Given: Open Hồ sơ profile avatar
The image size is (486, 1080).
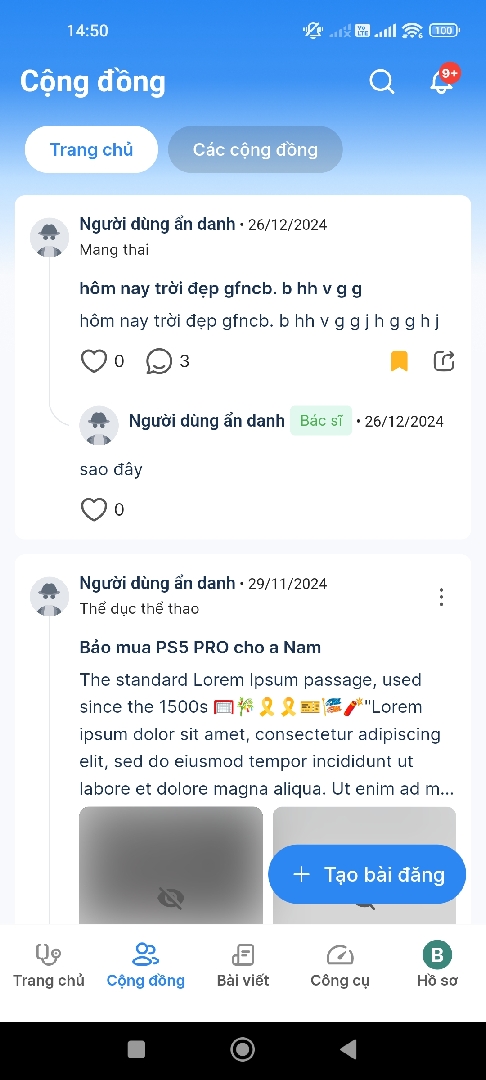Looking at the screenshot, I should 437,955.
